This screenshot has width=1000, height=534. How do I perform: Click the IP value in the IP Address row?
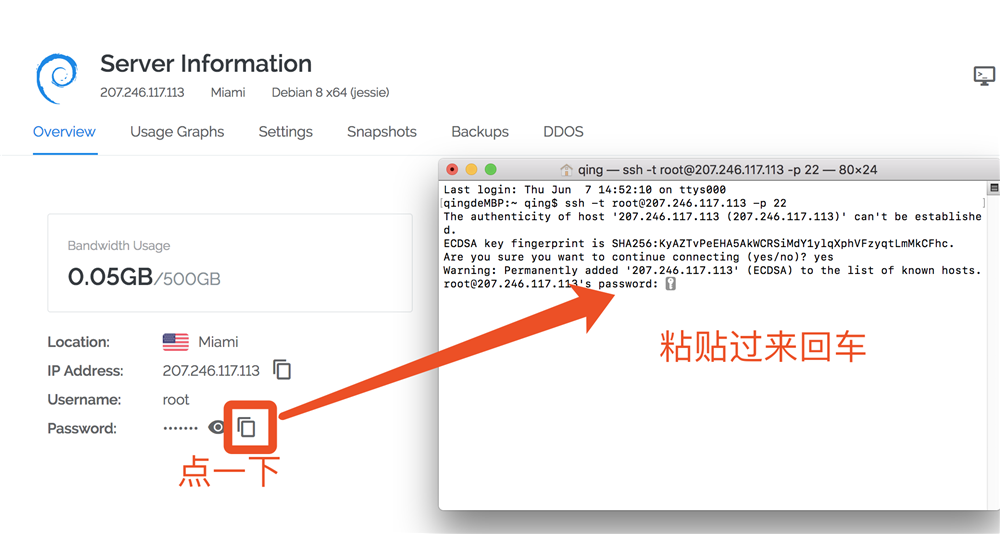211,371
